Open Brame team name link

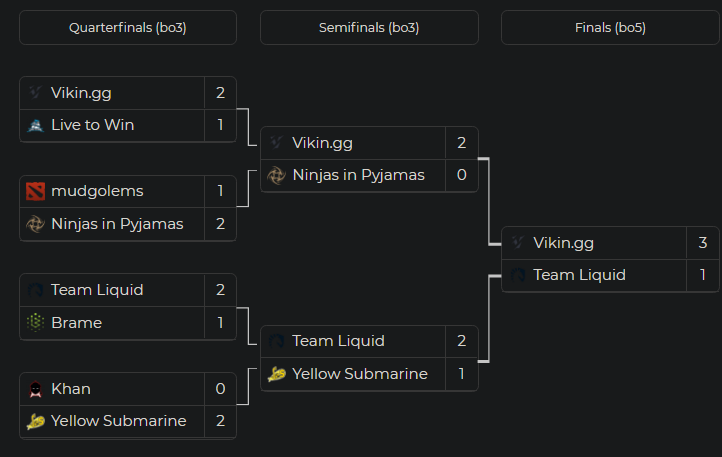(x=76, y=323)
